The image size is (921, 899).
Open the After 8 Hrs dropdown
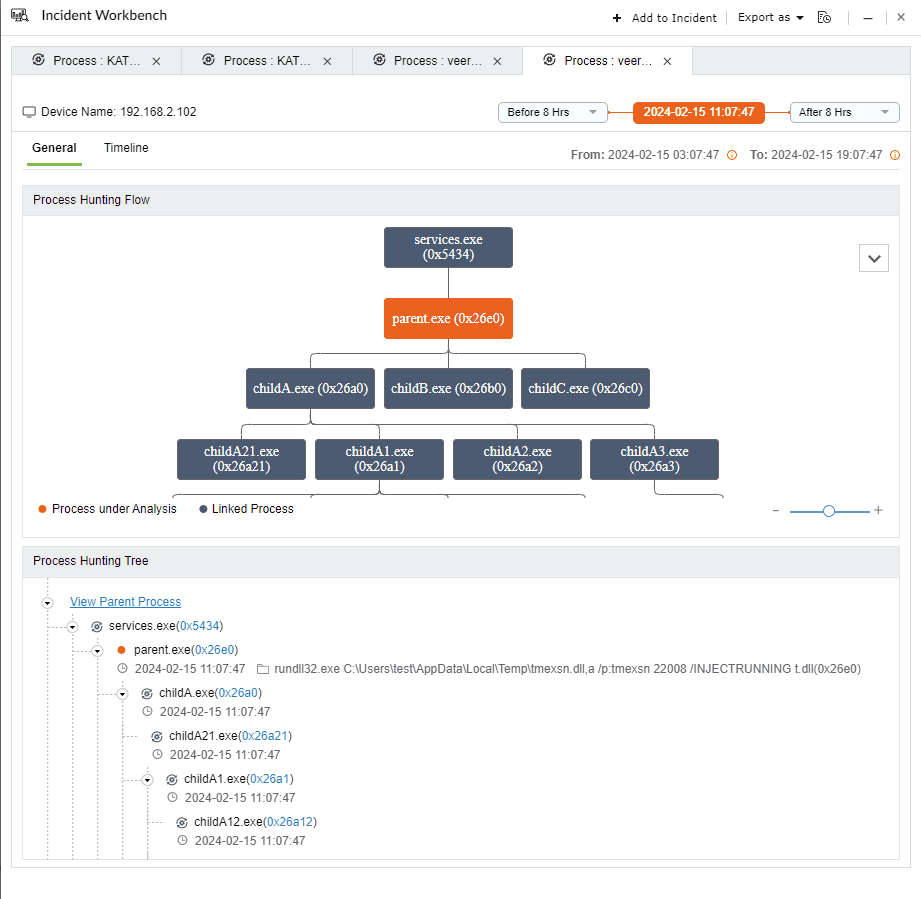point(844,112)
